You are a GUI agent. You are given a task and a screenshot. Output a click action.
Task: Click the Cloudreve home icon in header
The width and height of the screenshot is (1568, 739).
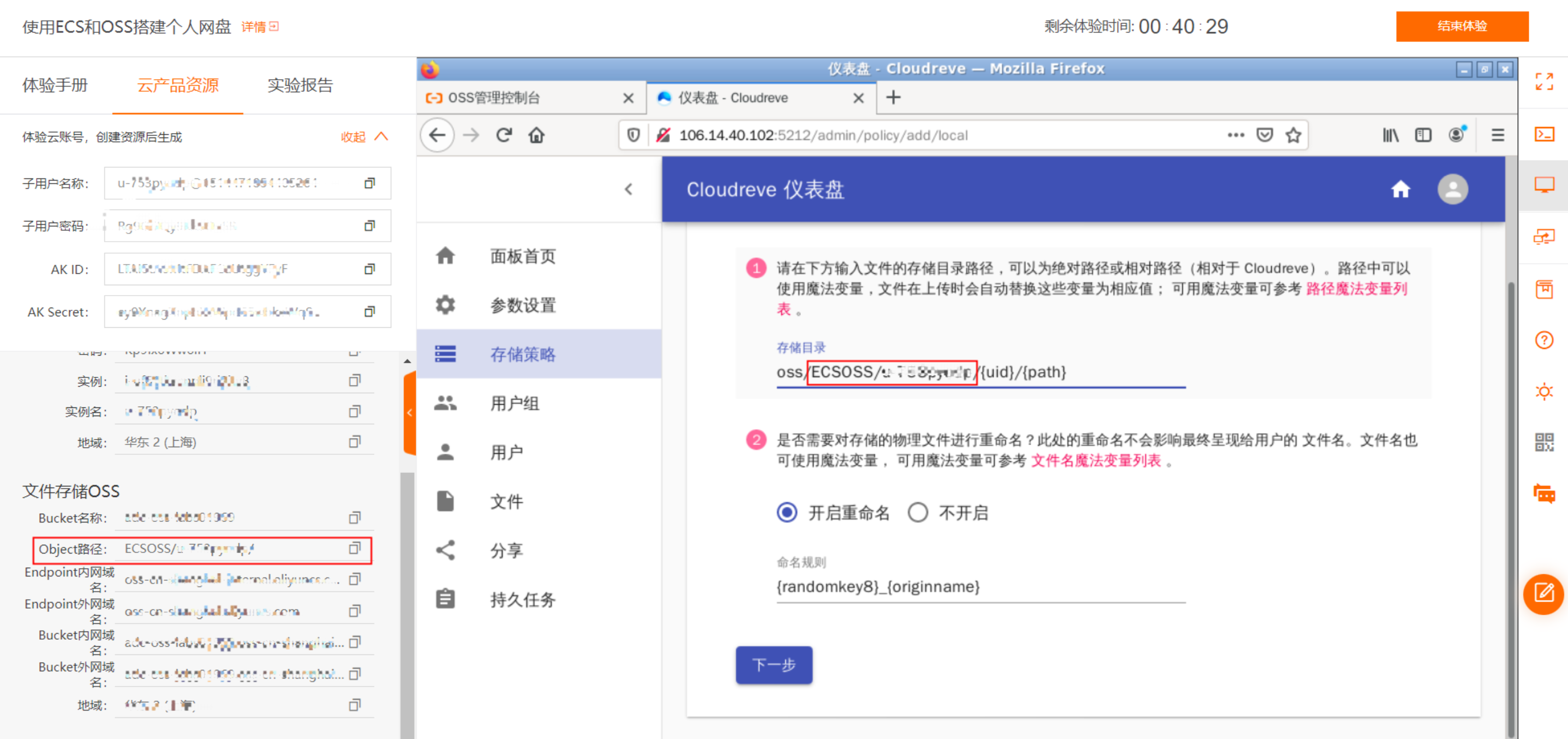(x=1400, y=190)
